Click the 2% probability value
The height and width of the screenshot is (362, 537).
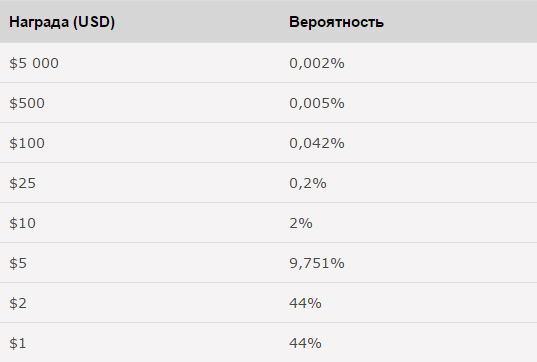[301, 224]
